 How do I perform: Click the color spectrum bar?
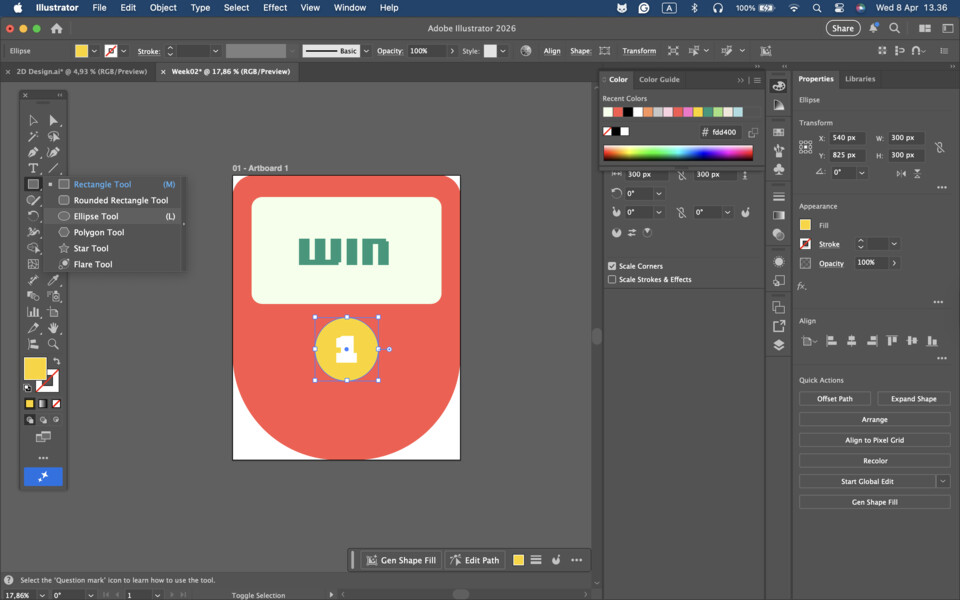[x=677, y=153]
